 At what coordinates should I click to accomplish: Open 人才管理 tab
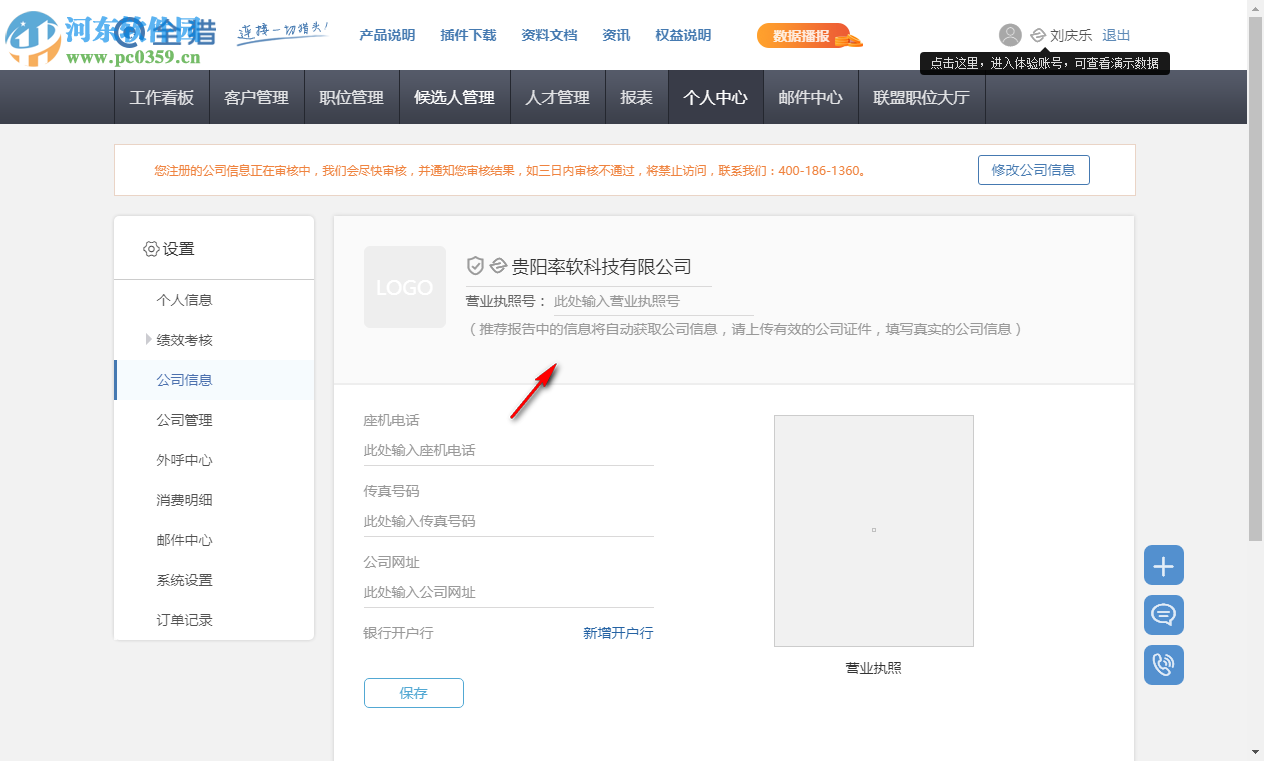click(558, 97)
